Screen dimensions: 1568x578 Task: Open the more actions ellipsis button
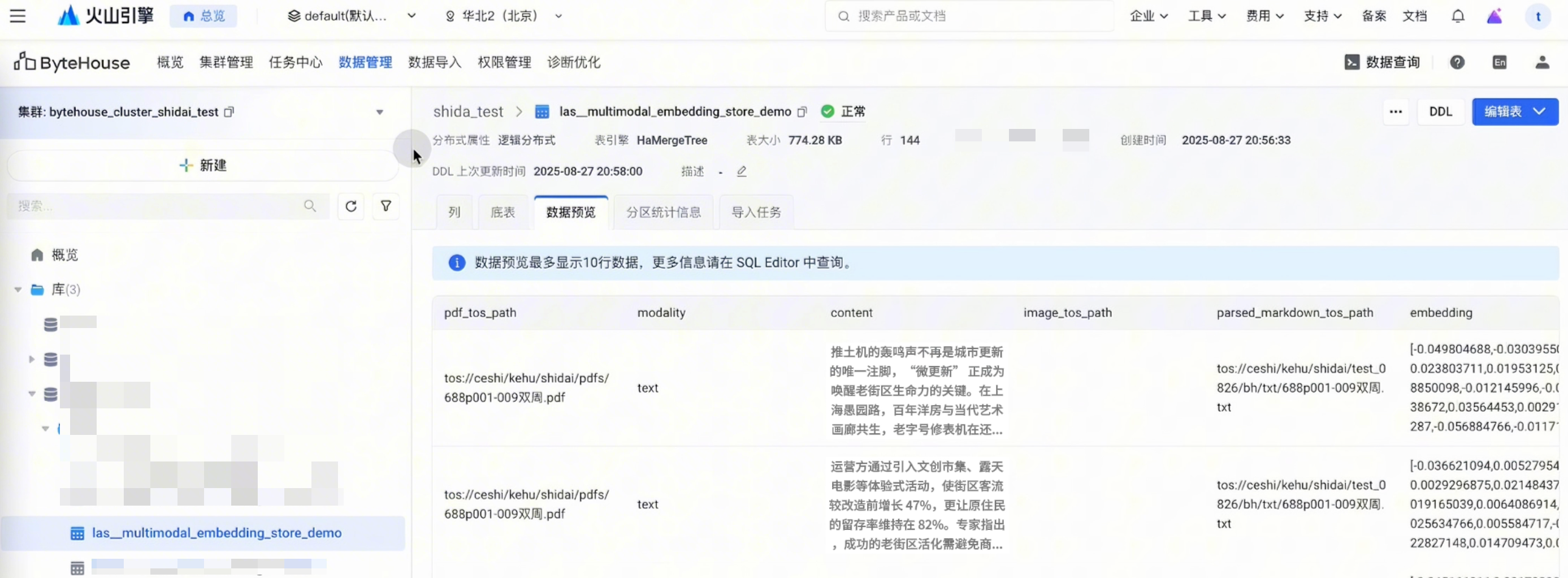pos(1396,112)
